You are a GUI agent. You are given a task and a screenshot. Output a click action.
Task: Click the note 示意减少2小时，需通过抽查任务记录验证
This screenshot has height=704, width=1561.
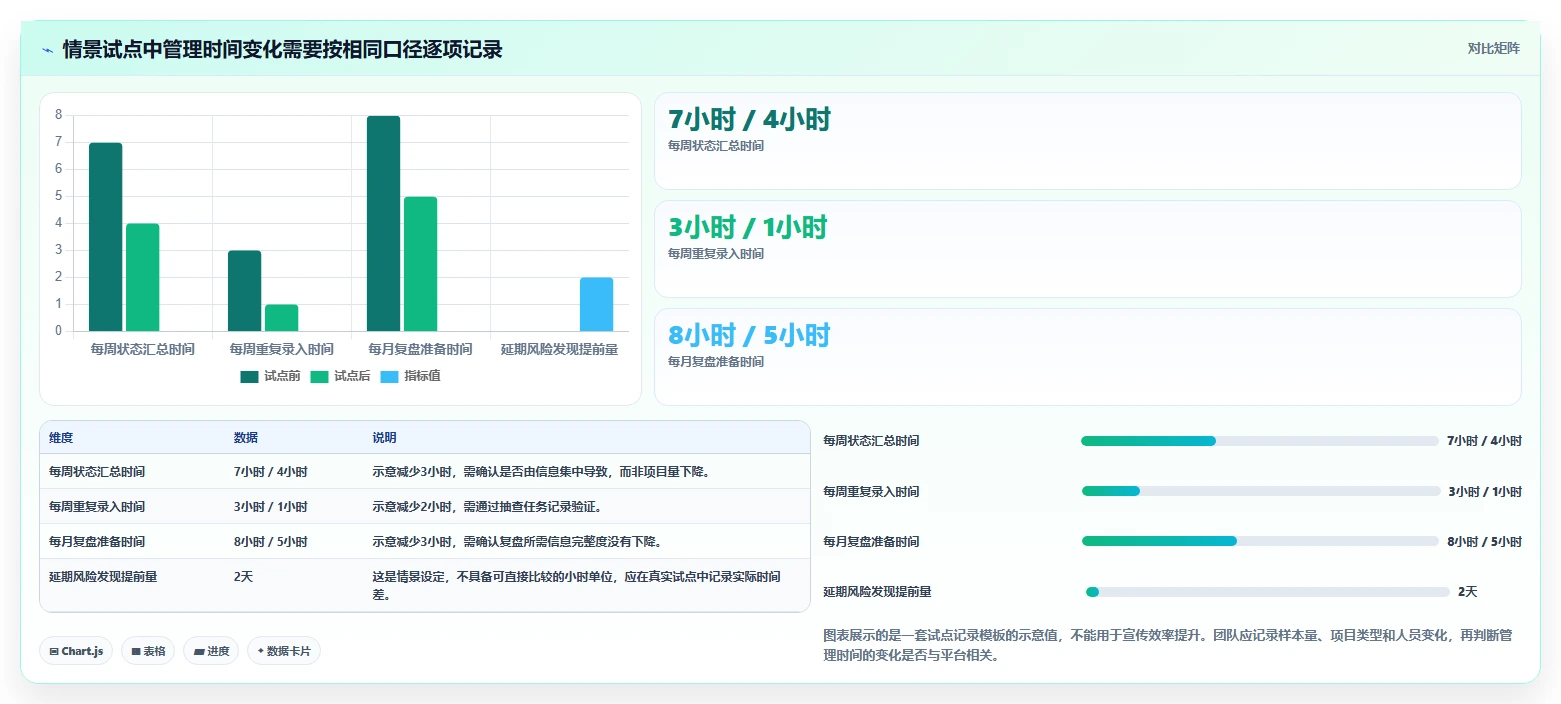coord(486,507)
